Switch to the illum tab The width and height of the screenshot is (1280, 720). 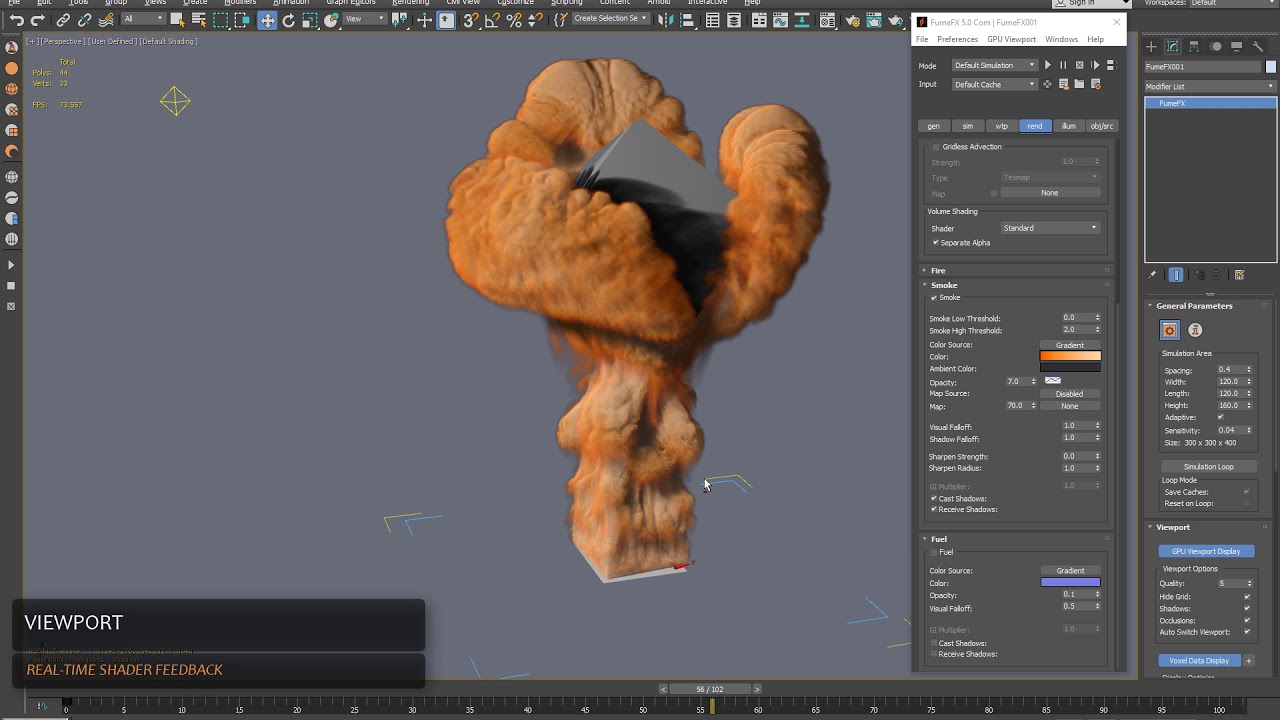coord(1068,126)
